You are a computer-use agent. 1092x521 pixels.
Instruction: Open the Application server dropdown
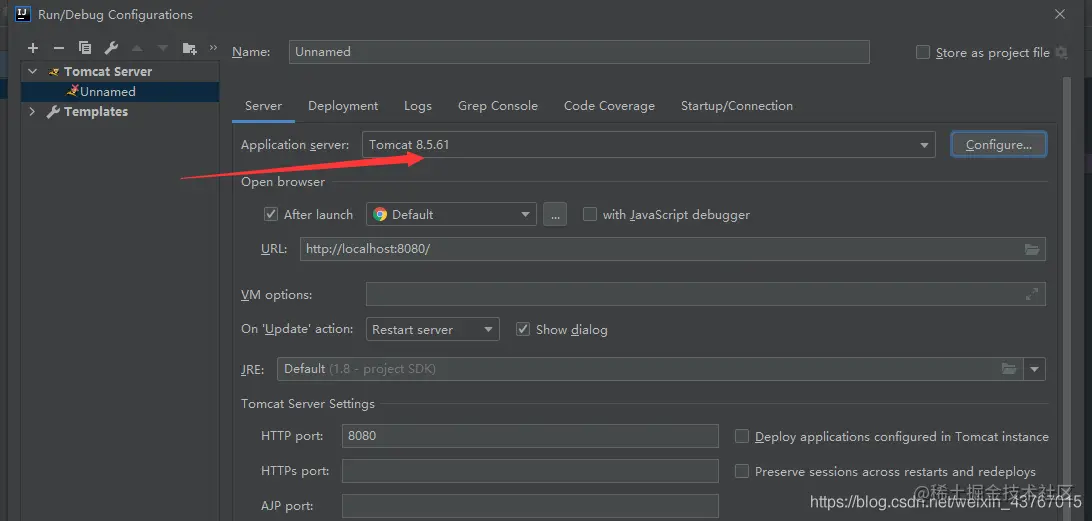(648, 145)
